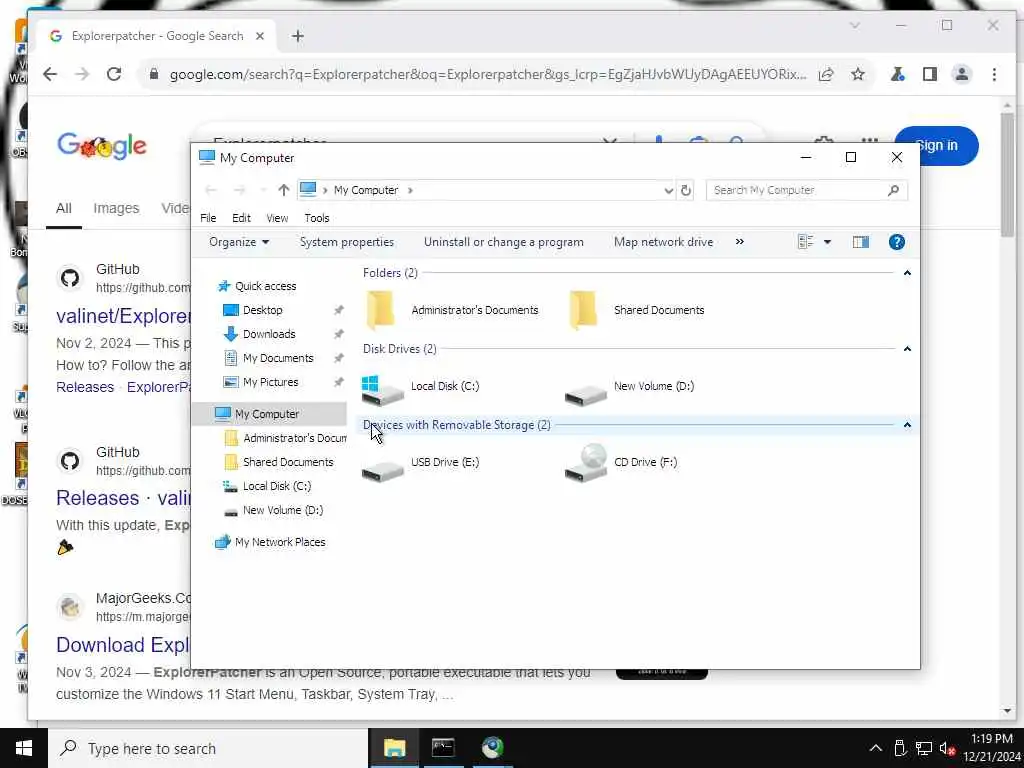
Task: Click System properties
Action: [347, 242]
